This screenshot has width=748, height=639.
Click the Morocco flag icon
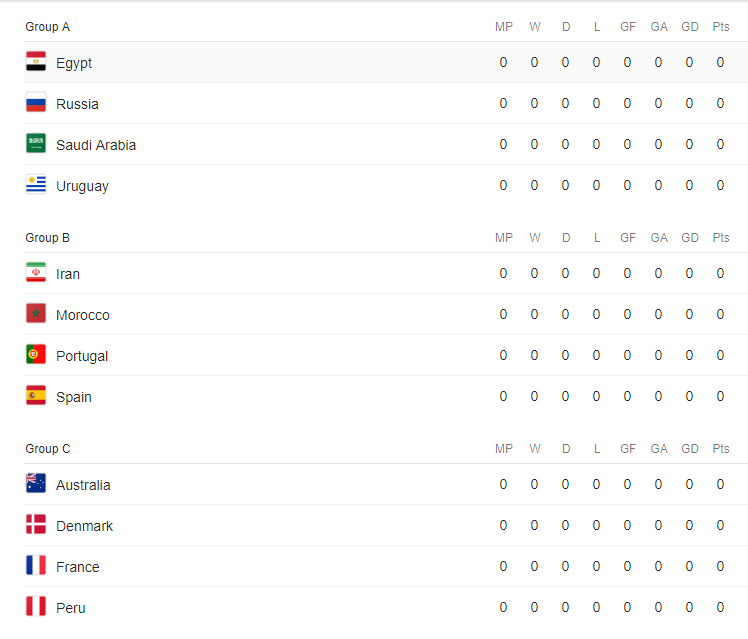tap(36, 314)
